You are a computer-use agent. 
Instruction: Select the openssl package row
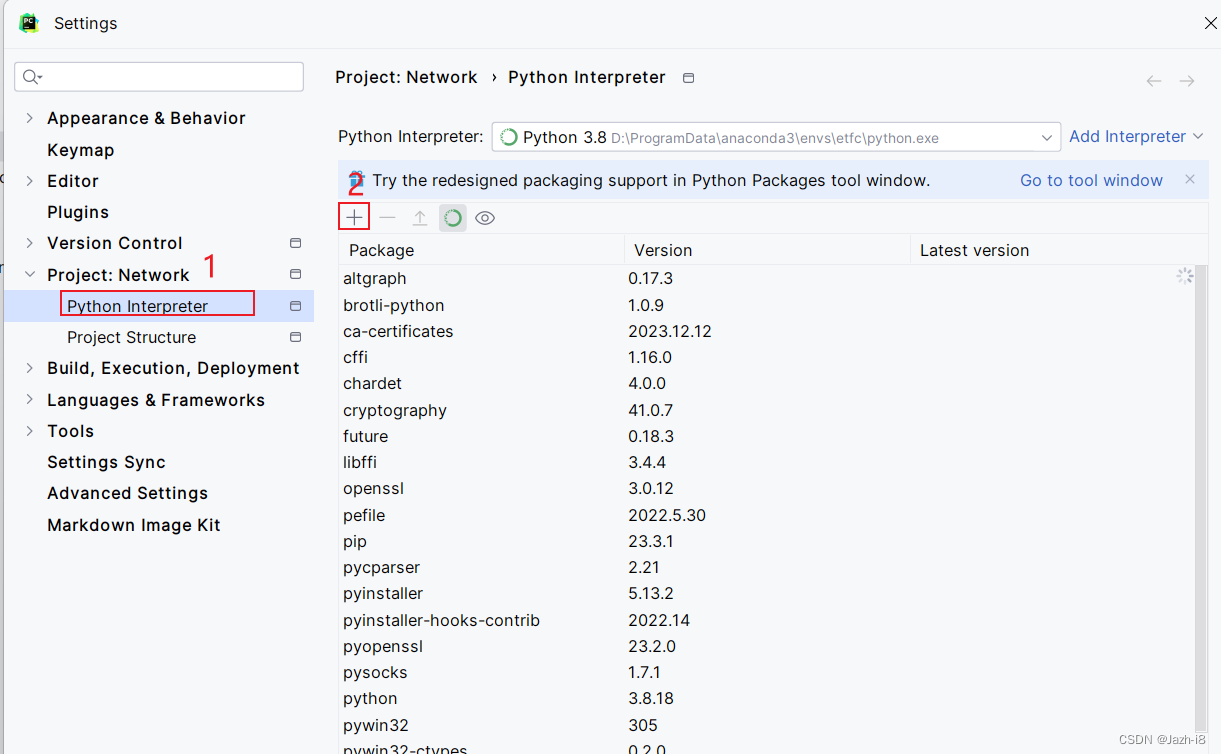(767, 488)
